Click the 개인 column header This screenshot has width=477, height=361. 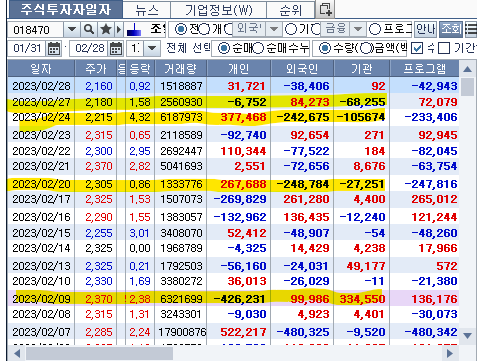tap(239, 69)
